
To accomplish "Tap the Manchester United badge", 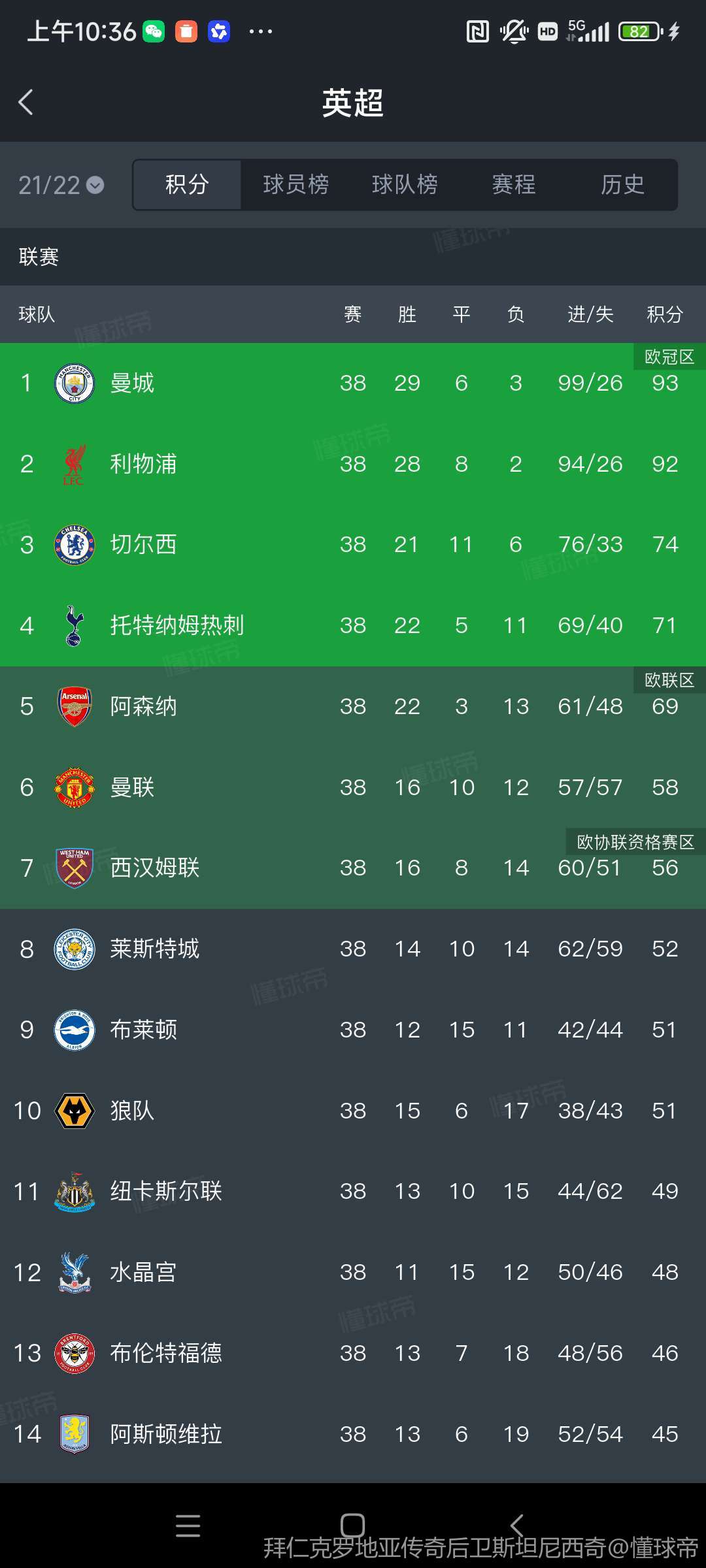I will tap(75, 788).
